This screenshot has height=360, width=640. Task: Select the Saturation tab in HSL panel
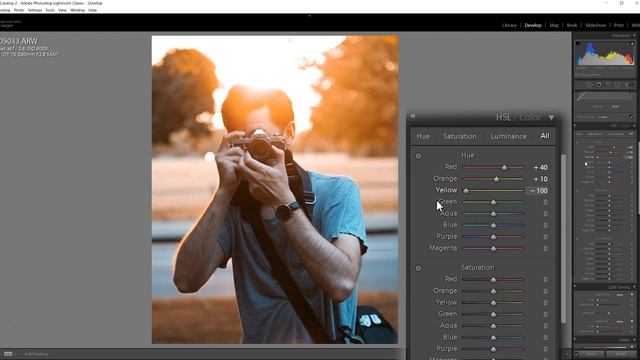460,136
